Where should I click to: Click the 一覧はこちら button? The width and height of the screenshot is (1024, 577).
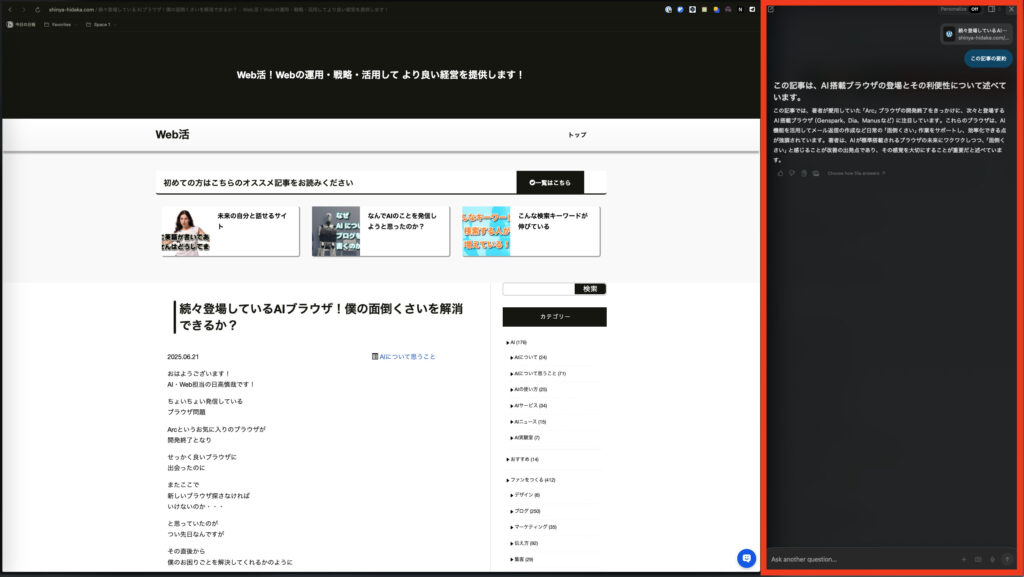pos(550,183)
